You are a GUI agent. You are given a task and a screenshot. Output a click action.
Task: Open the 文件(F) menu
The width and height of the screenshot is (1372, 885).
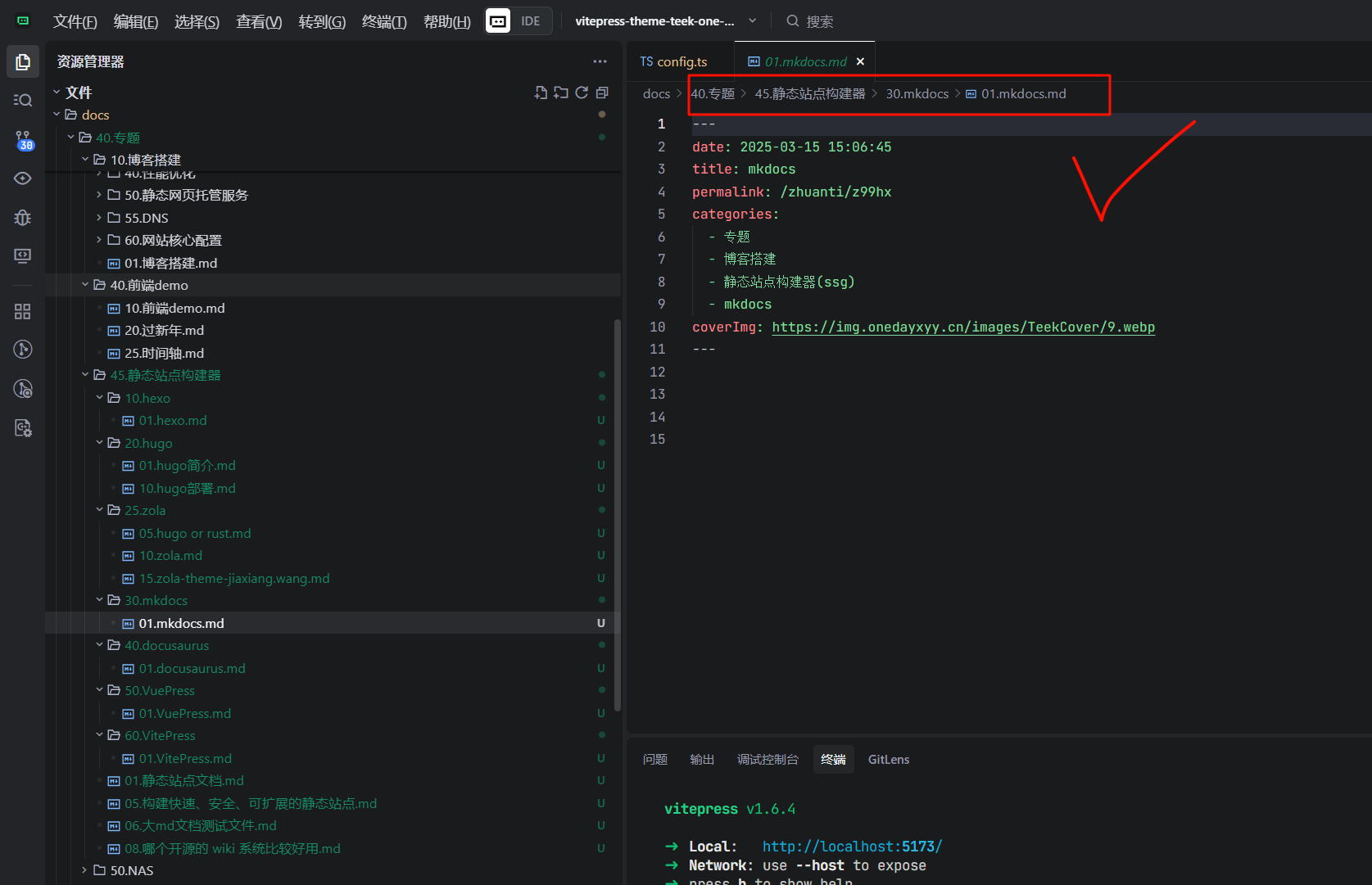point(75,21)
